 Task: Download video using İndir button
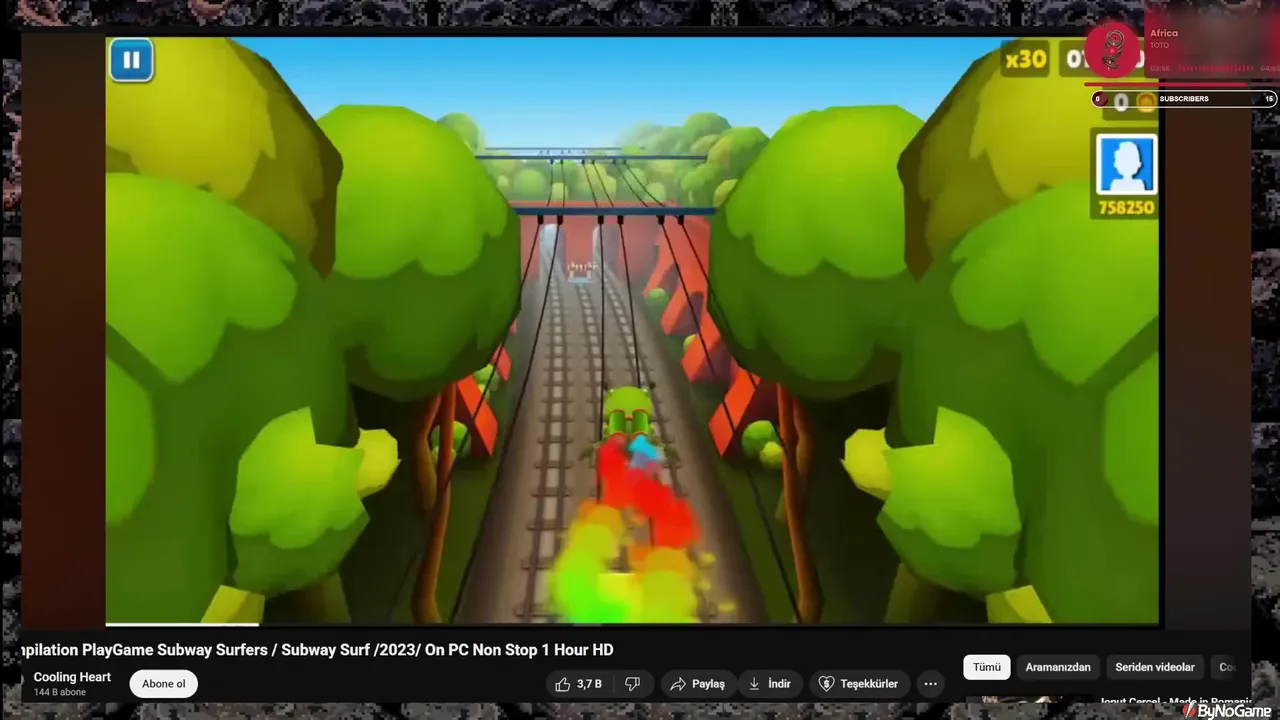(x=769, y=684)
